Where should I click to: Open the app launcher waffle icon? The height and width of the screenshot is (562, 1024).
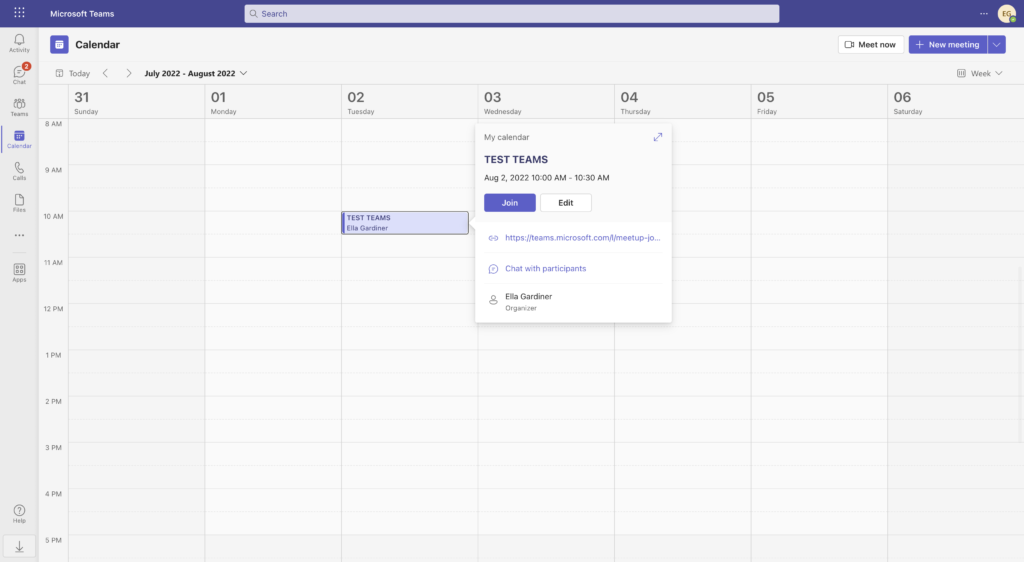tap(20, 13)
